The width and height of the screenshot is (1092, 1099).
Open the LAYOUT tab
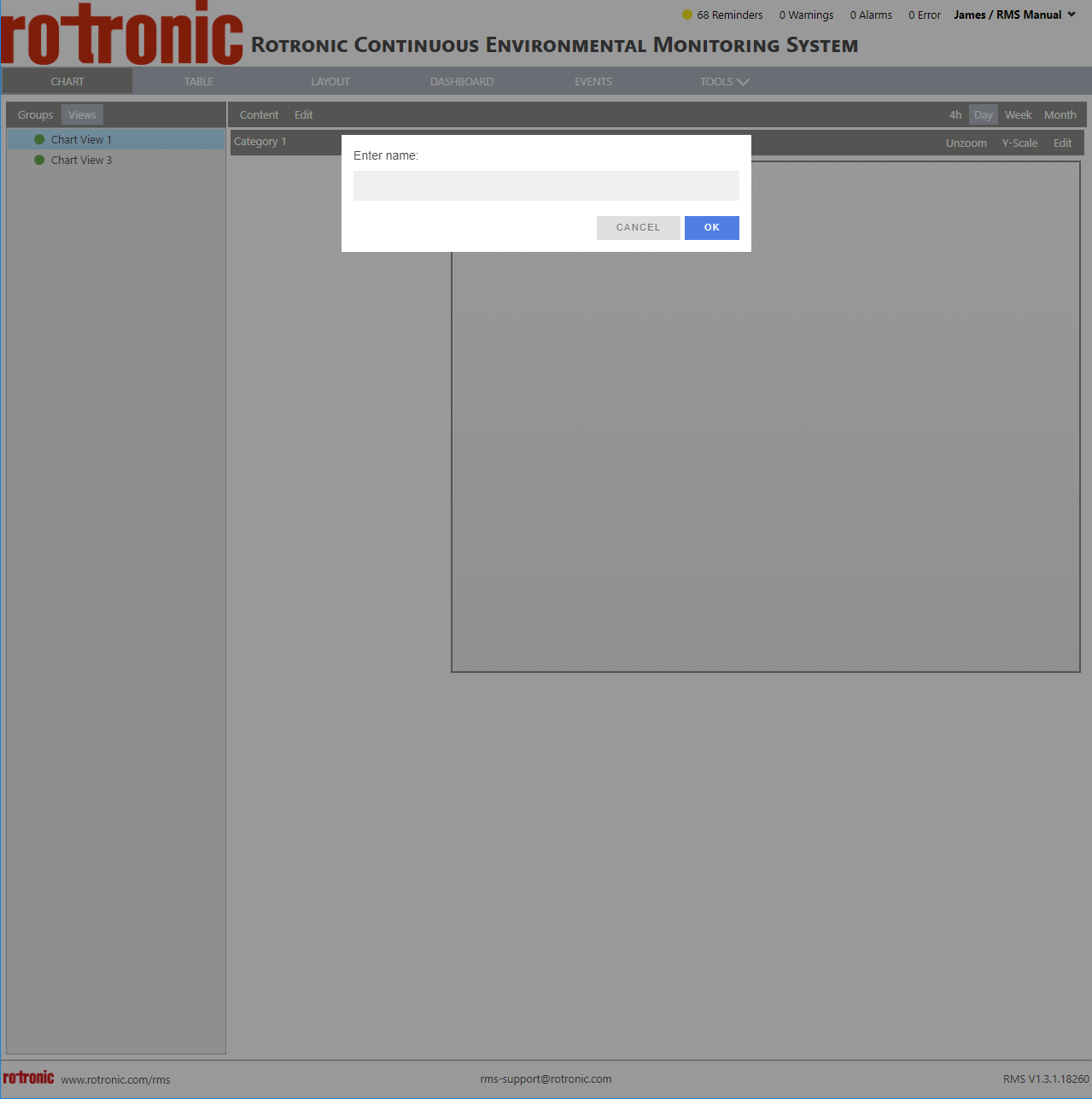point(330,82)
